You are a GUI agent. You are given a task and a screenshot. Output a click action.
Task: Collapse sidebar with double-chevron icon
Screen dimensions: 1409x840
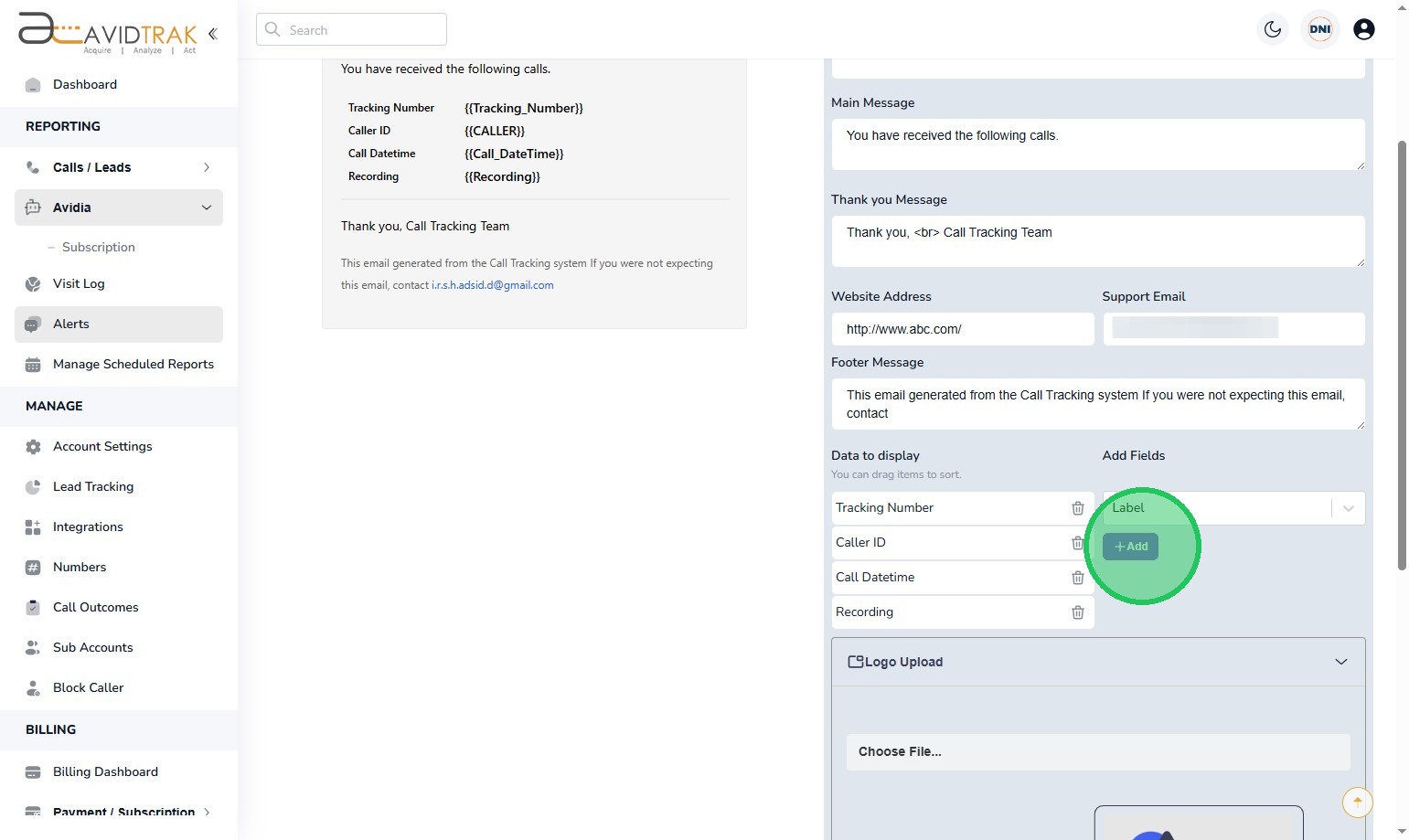pyautogui.click(x=213, y=34)
